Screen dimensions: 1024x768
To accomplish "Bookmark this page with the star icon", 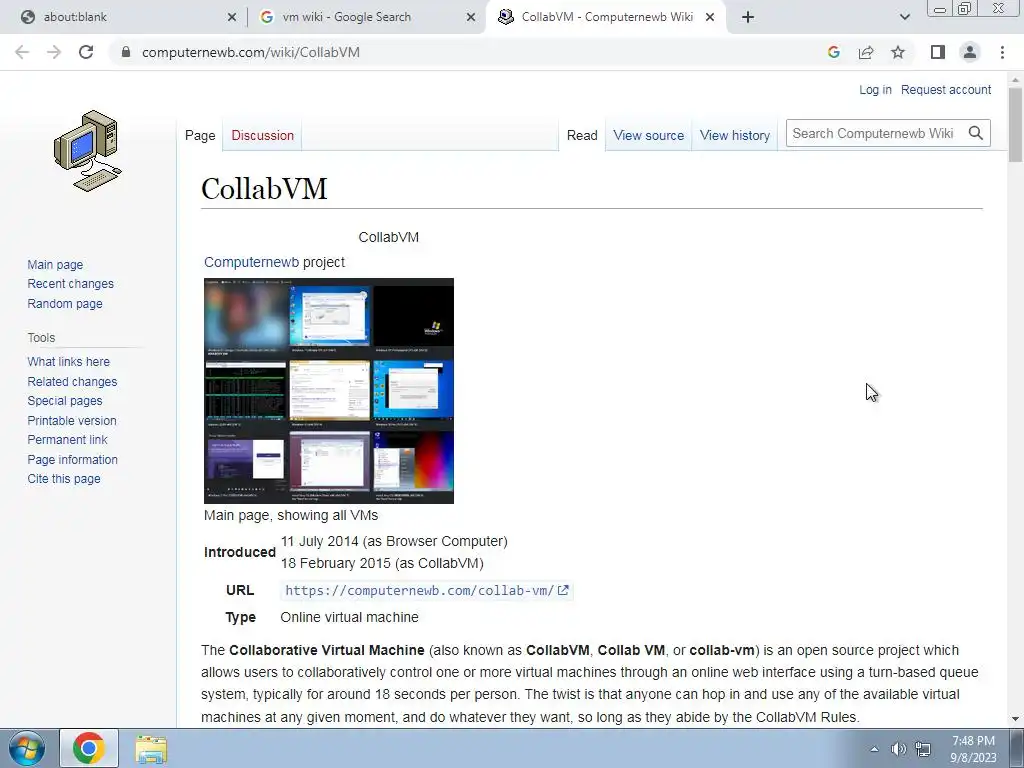I will click(x=898, y=52).
